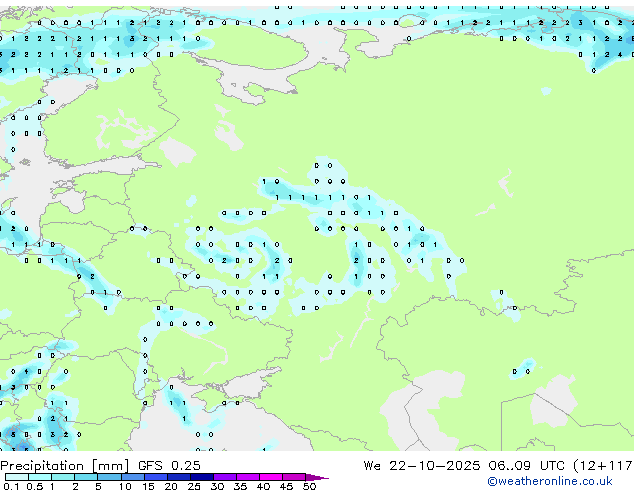Viewport: 634px width, 490px height.
Task: Click the 20–25 mm dark blue legend swatch
Action: tap(178, 477)
